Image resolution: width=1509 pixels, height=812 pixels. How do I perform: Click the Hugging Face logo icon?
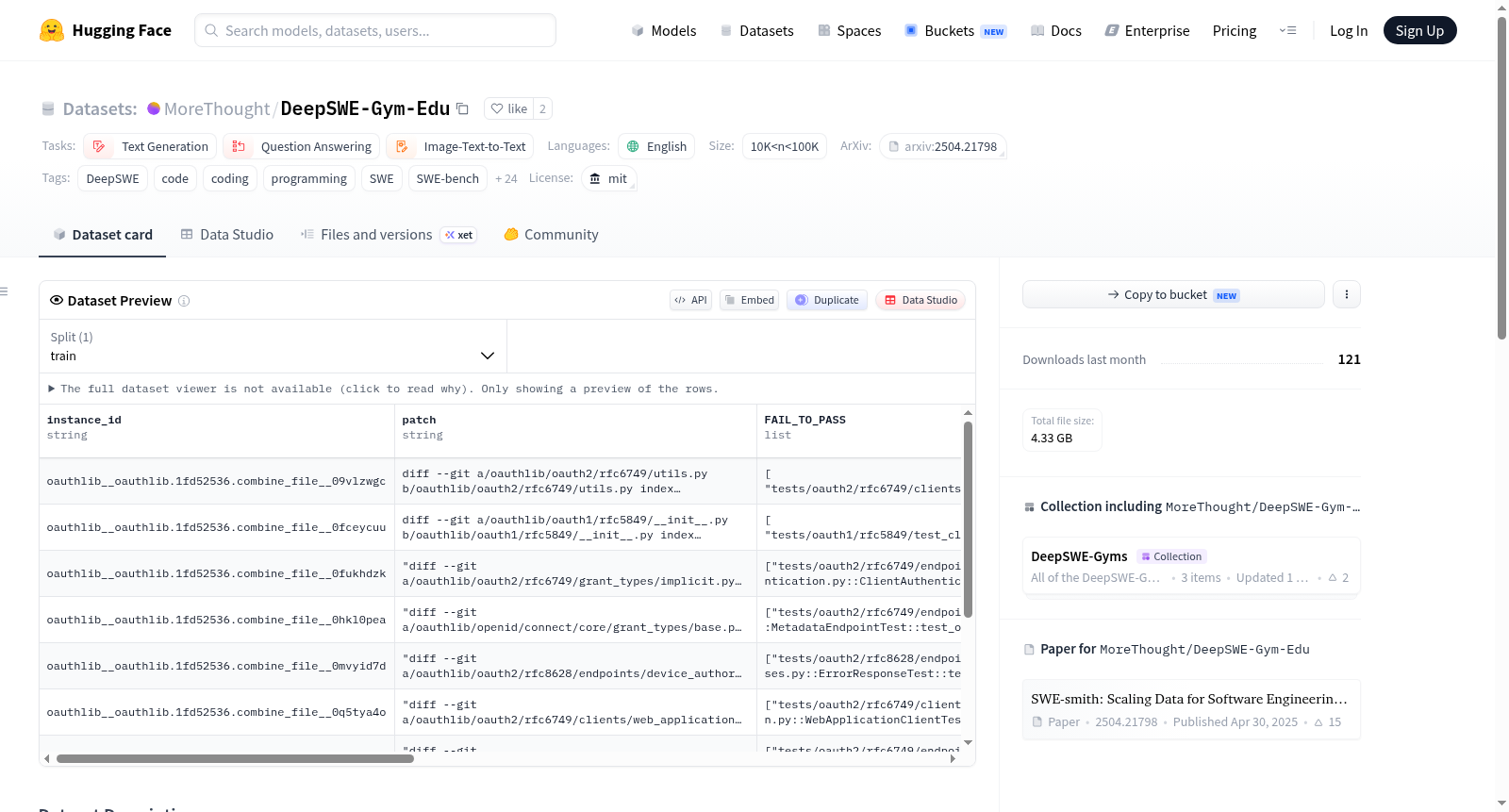52,30
